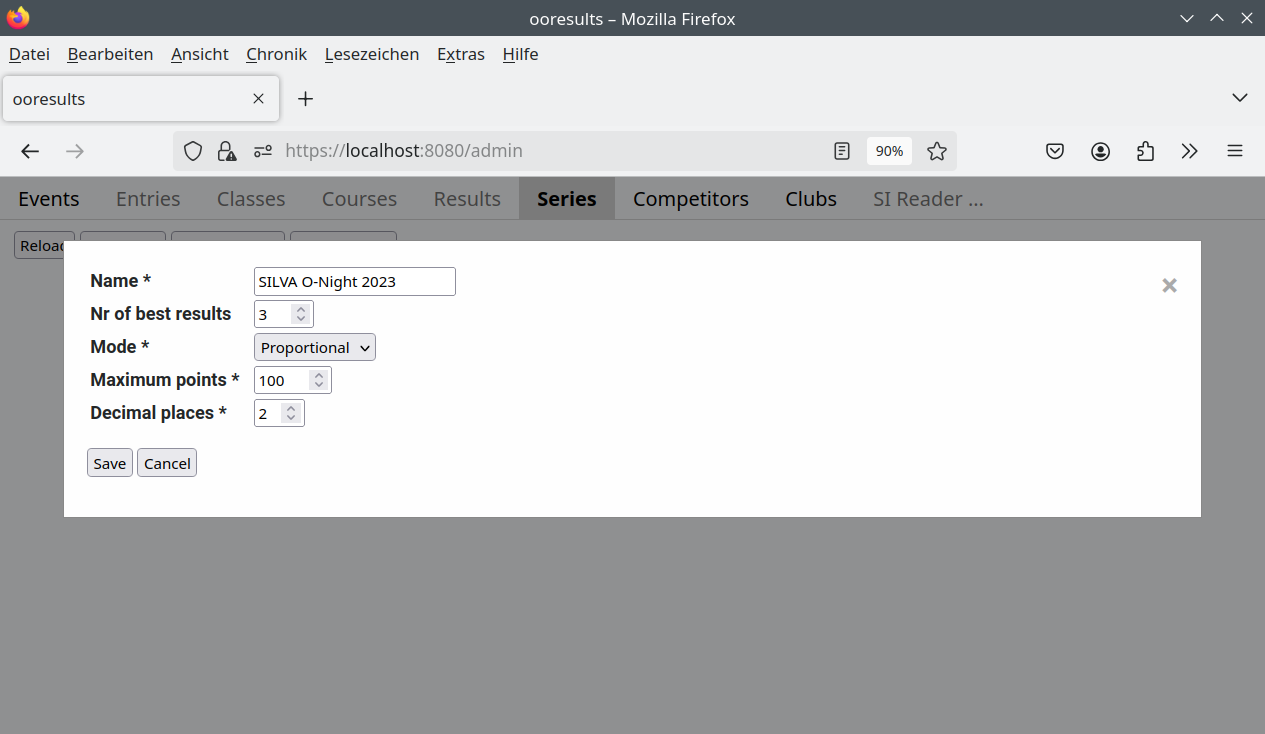1265x734 pixels.
Task: Go back with the browser back arrow
Action: pyautogui.click(x=30, y=151)
